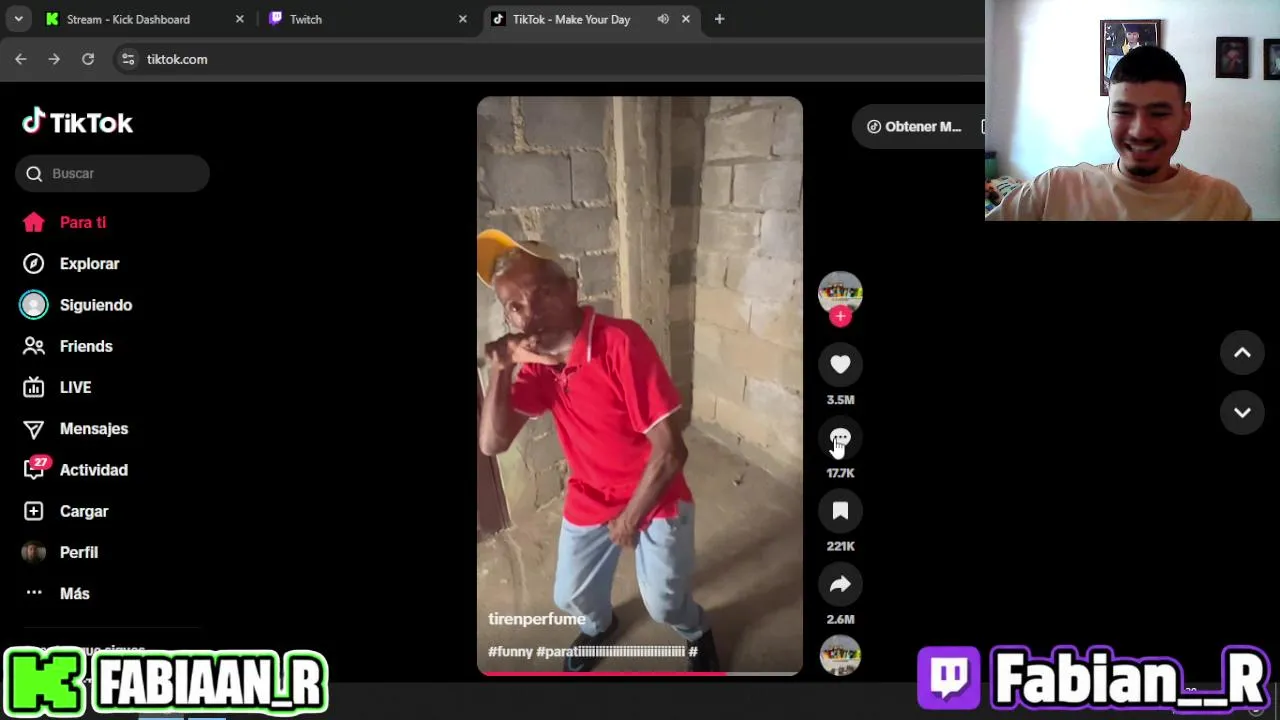This screenshot has width=1280, height=720.
Task: Click the sound disc thumbnail below share
Action: pyautogui.click(x=840, y=655)
